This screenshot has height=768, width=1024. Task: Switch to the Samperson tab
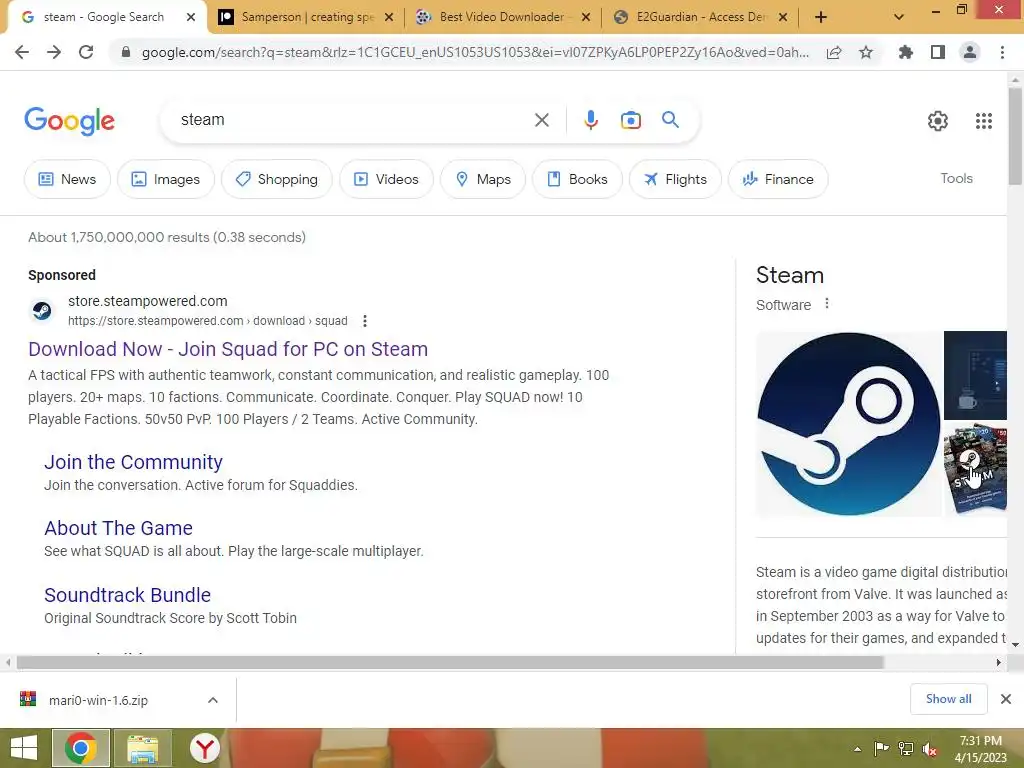pos(306,18)
